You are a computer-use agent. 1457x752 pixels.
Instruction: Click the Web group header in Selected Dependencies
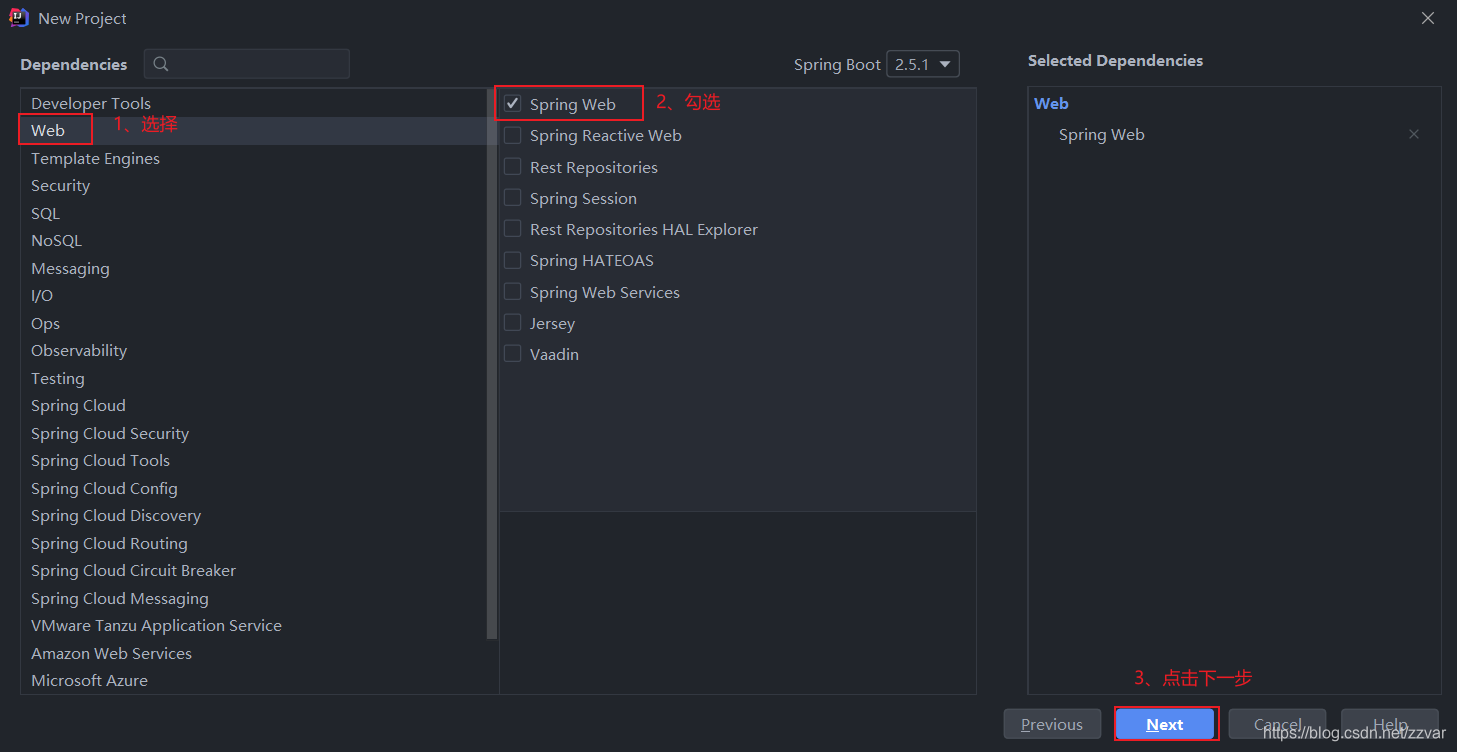click(x=1051, y=103)
